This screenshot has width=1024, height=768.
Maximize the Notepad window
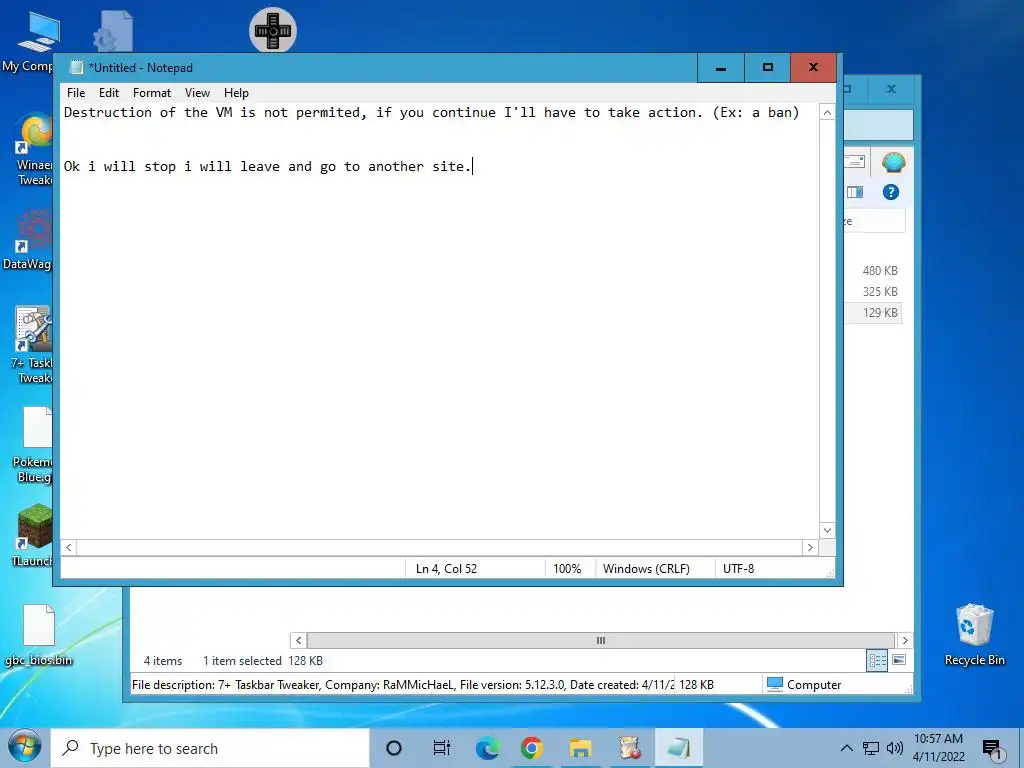(767, 68)
